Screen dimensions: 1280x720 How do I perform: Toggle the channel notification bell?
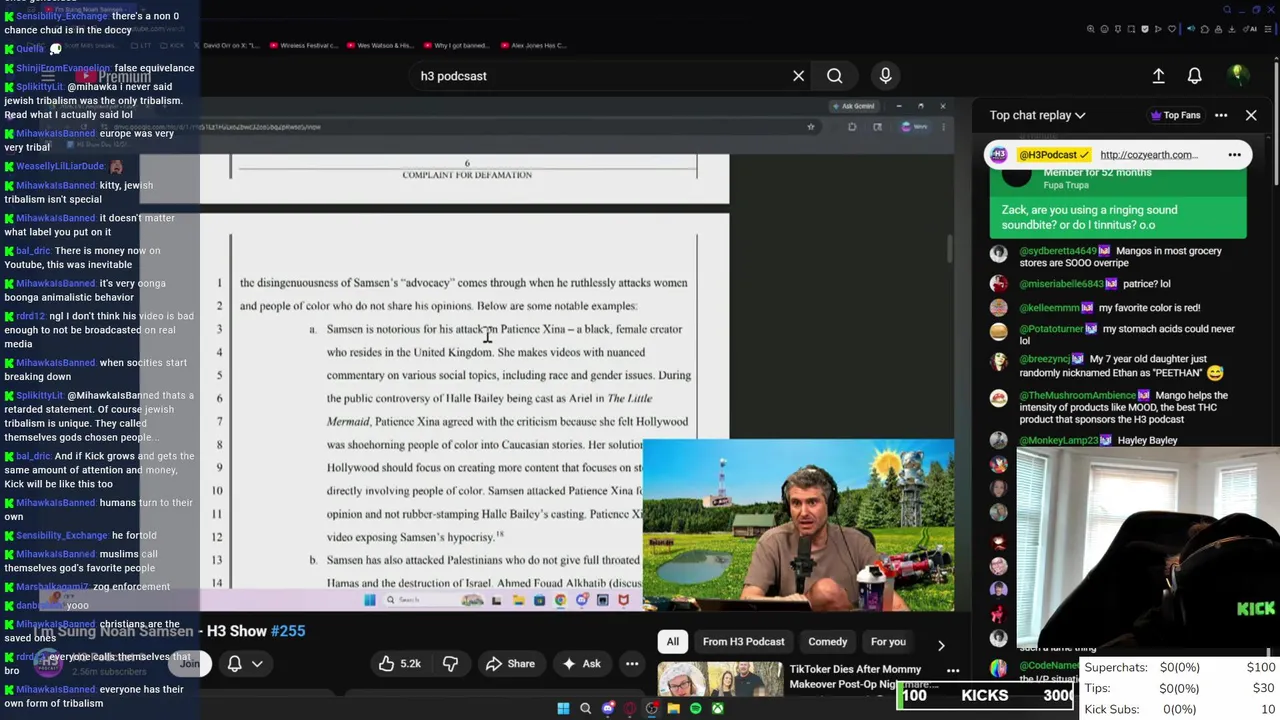pyautogui.click(x=235, y=663)
